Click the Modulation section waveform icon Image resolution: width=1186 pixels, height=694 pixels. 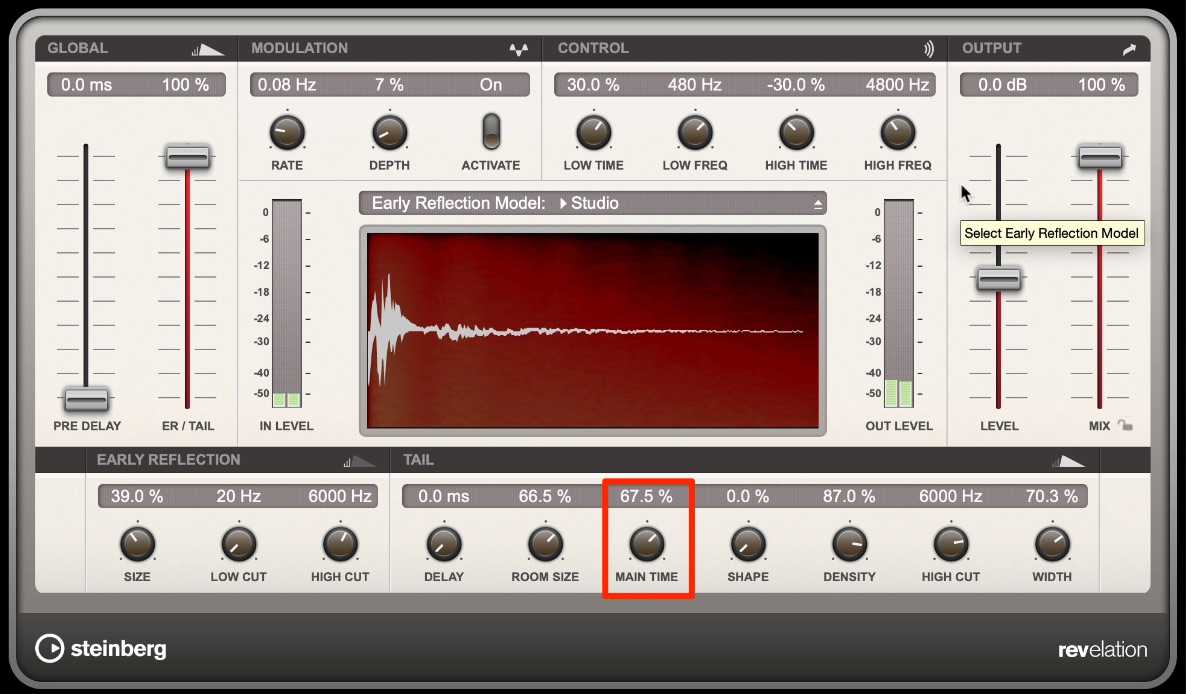pos(518,50)
